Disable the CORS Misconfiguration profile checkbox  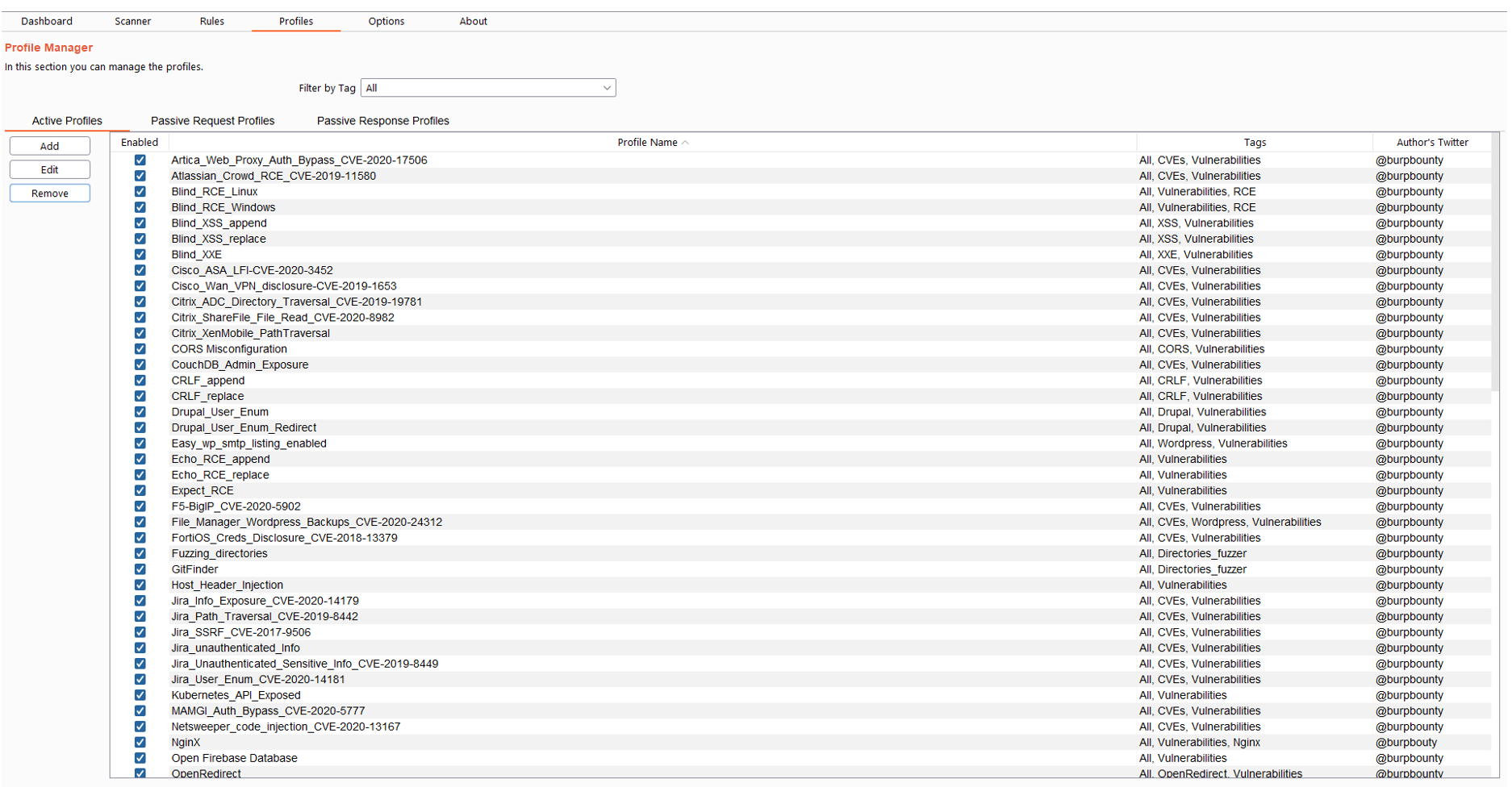pos(140,349)
